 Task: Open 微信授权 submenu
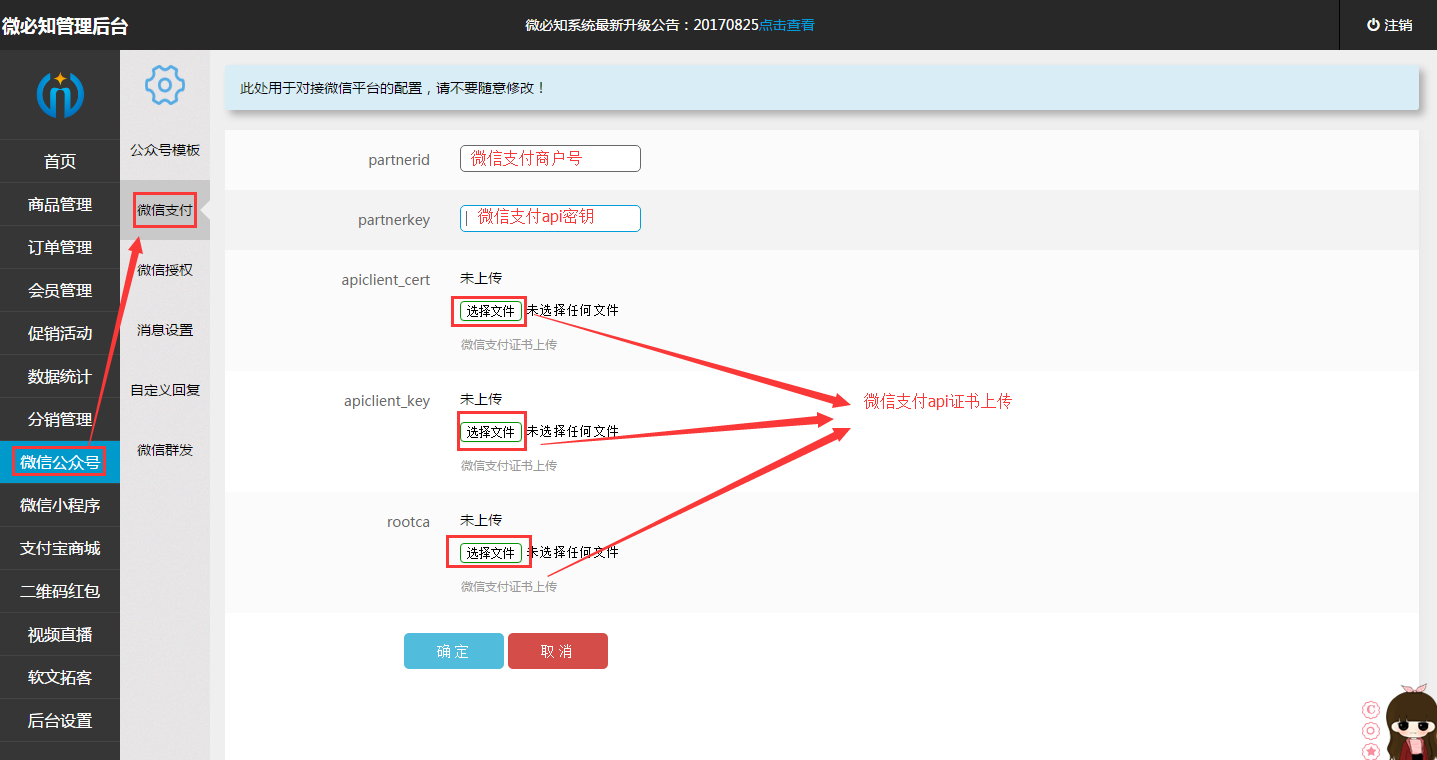(165, 270)
